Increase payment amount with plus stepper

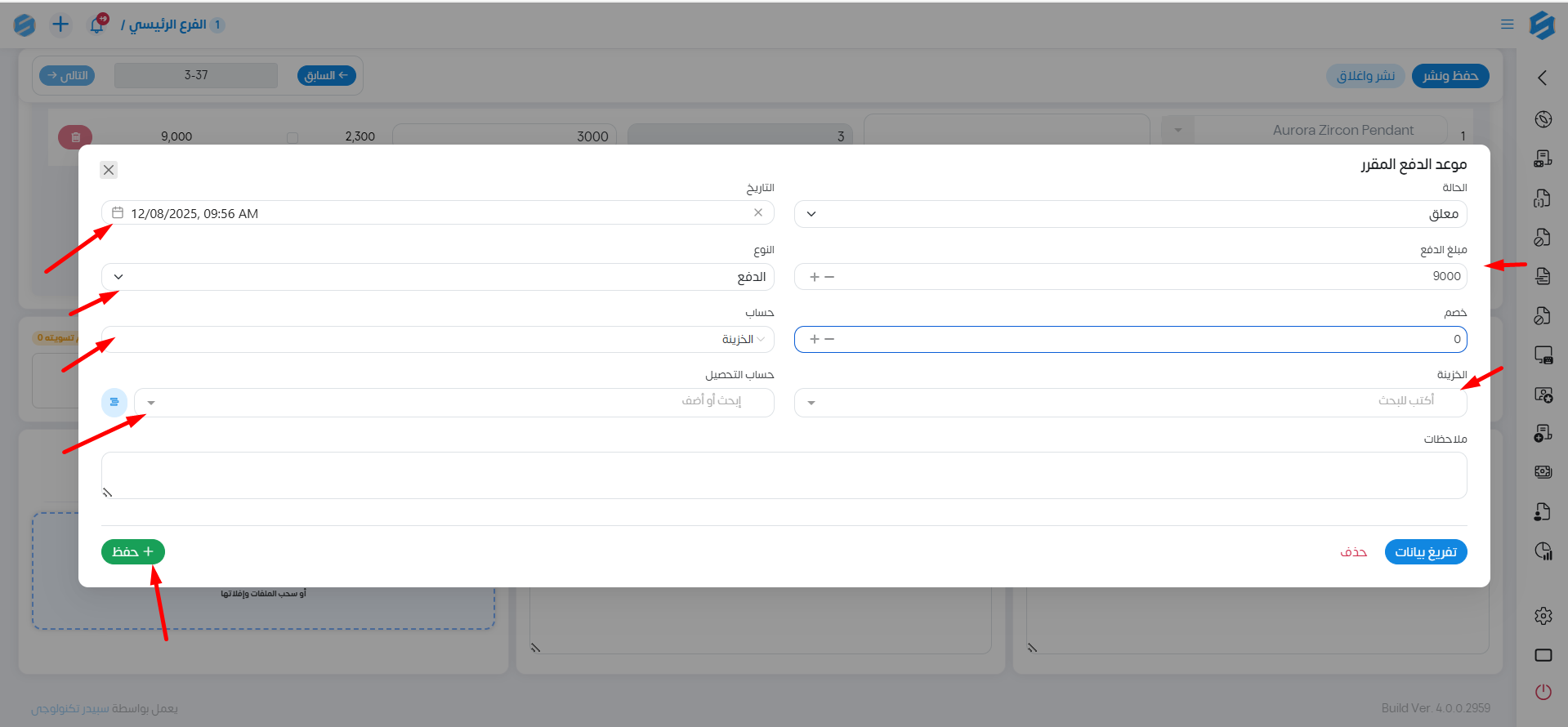click(x=815, y=277)
